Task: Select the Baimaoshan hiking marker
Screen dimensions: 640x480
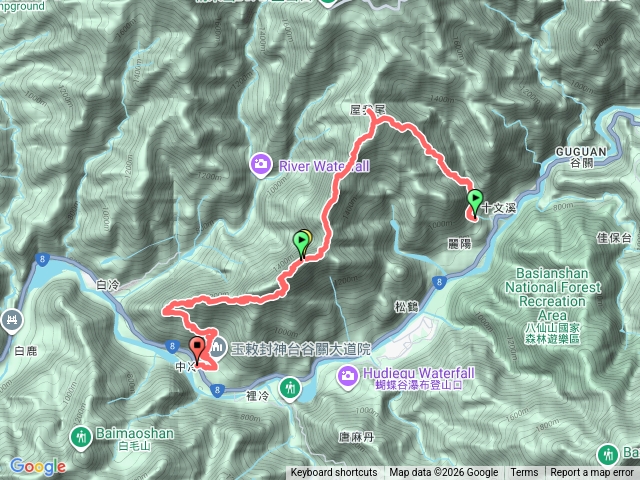Action: click(81, 438)
